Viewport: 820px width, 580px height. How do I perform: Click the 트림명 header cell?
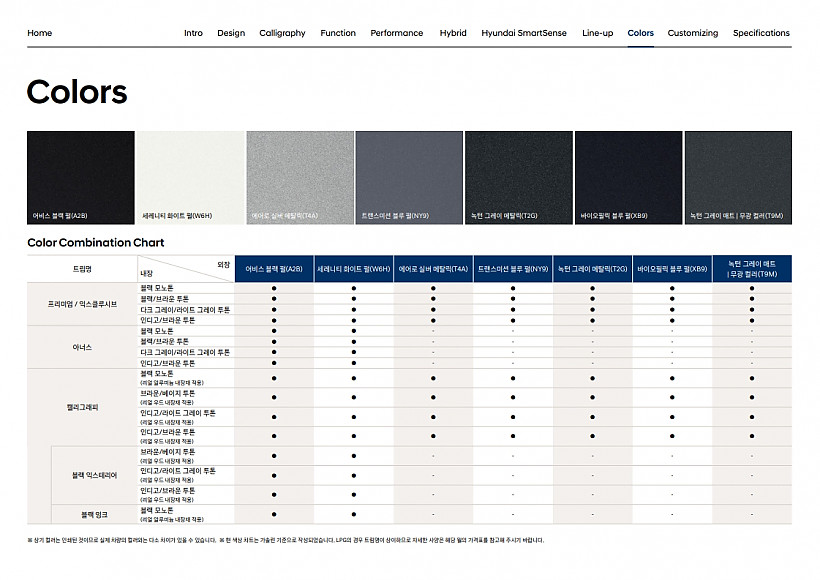pos(82,269)
